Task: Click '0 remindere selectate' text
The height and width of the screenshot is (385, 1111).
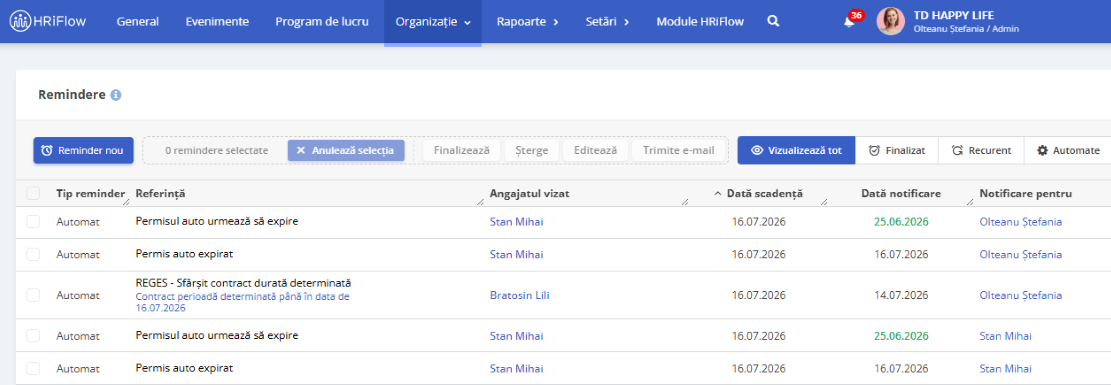Action: (x=216, y=150)
